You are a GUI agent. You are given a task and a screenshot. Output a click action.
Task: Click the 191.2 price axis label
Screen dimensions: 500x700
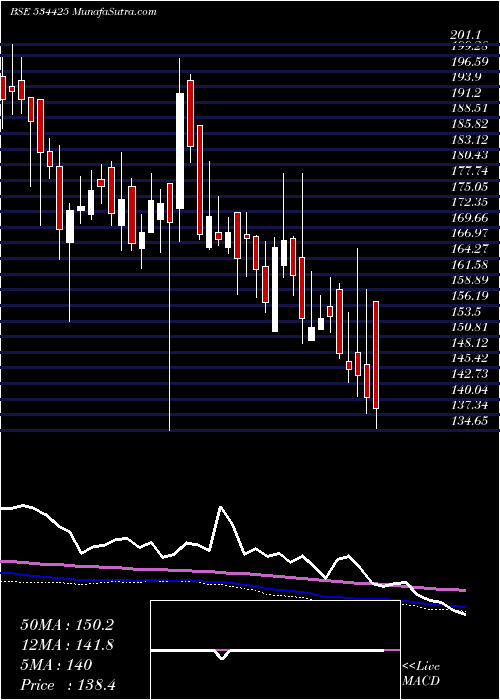[466, 92]
